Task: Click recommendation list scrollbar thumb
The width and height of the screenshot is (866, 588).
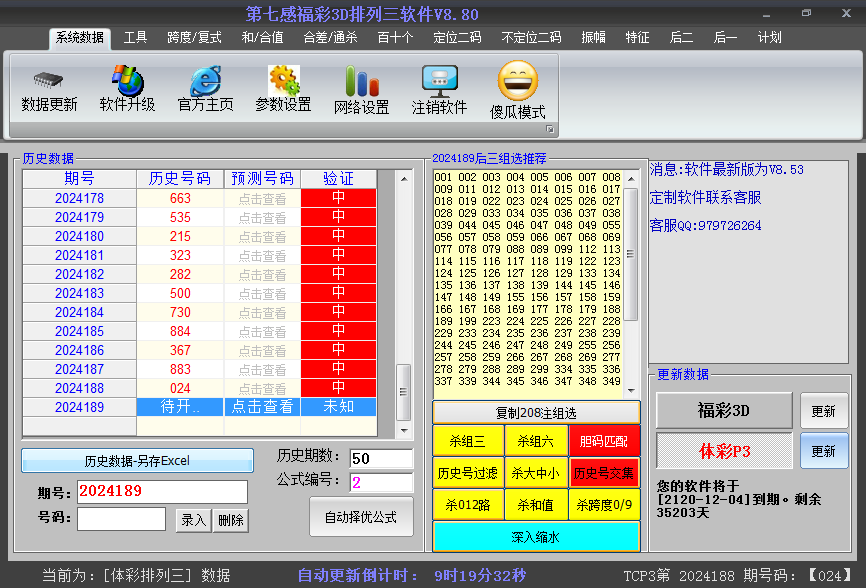Action: (x=631, y=253)
